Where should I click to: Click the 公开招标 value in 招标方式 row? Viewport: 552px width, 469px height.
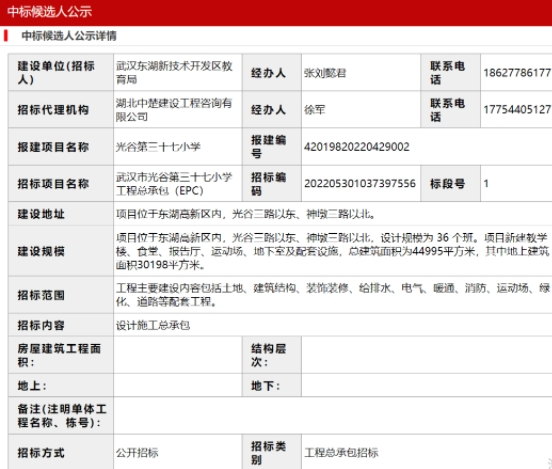[x=137, y=452]
